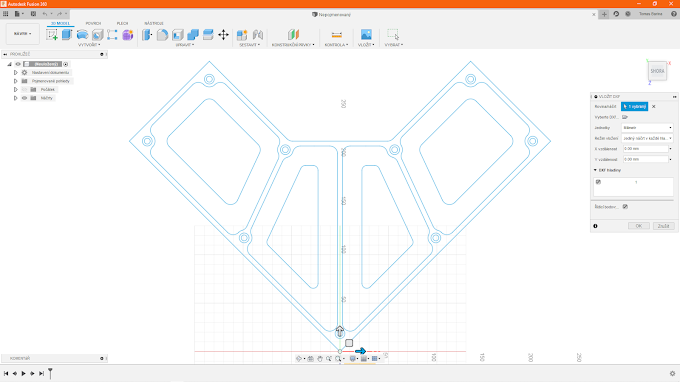Open the Návrh workspace dropdown
This screenshot has height=382, width=680.
point(23,34)
